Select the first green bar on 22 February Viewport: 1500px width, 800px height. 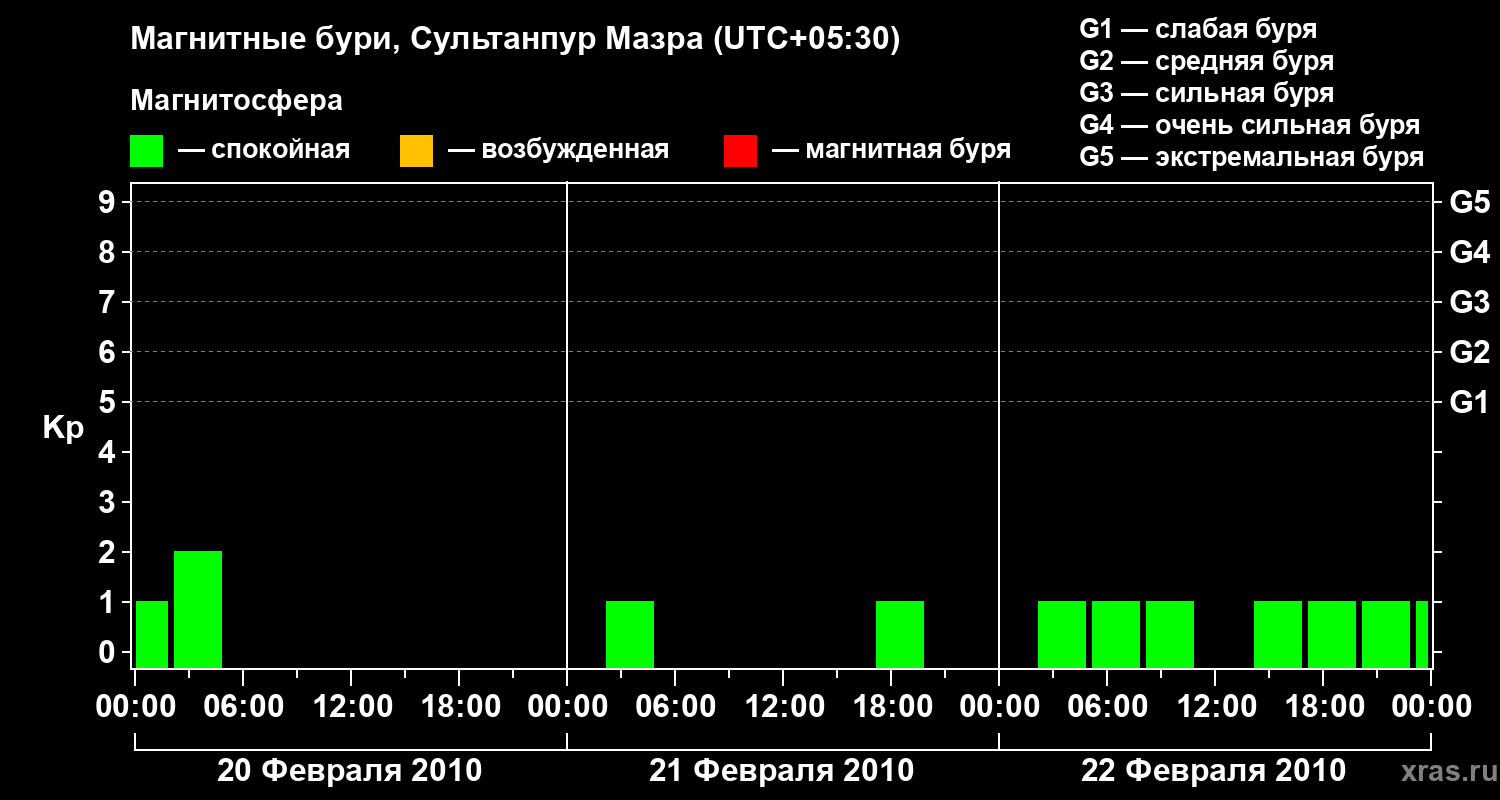(x=1062, y=634)
